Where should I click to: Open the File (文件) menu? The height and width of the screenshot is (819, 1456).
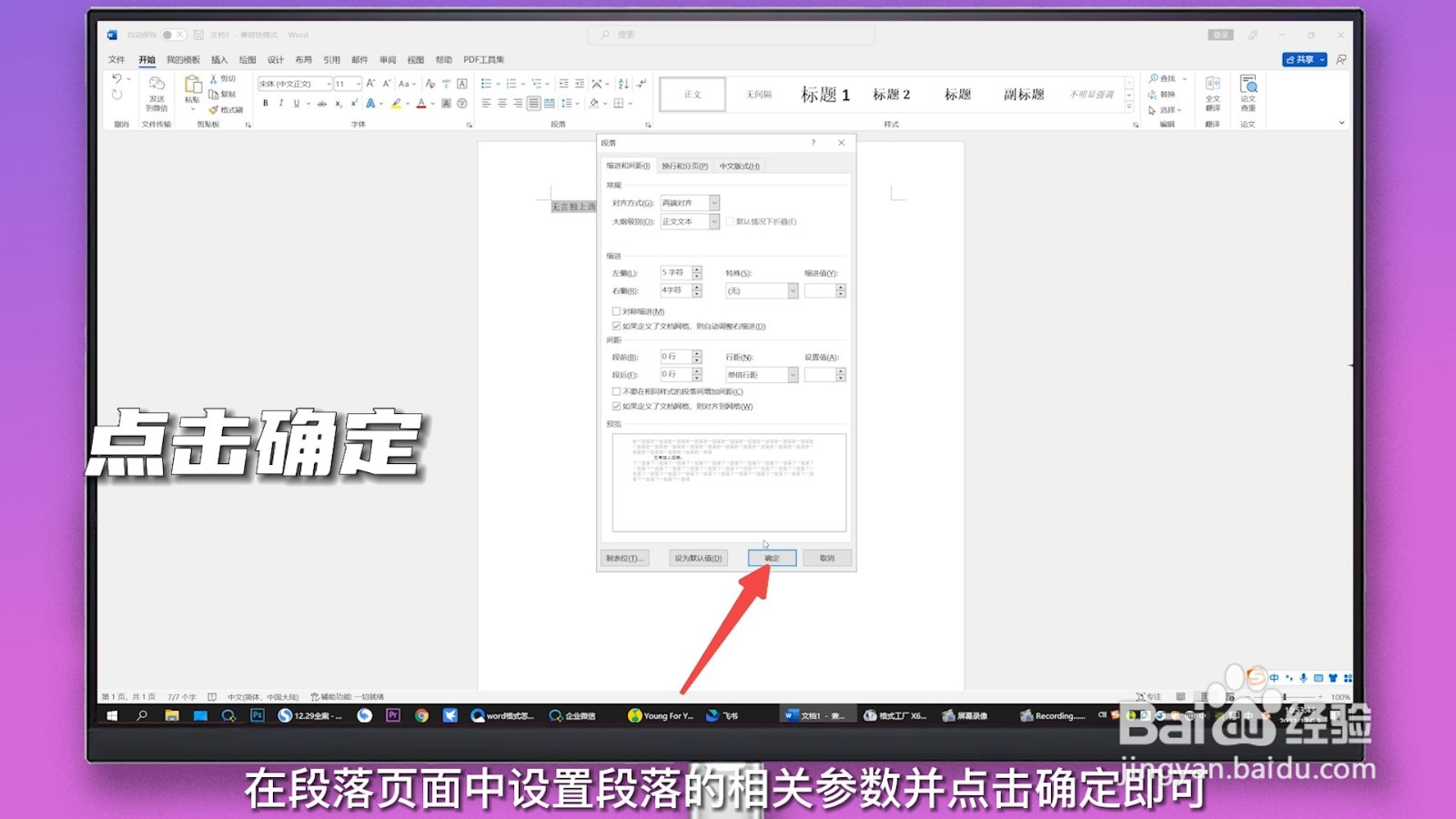pos(116,60)
